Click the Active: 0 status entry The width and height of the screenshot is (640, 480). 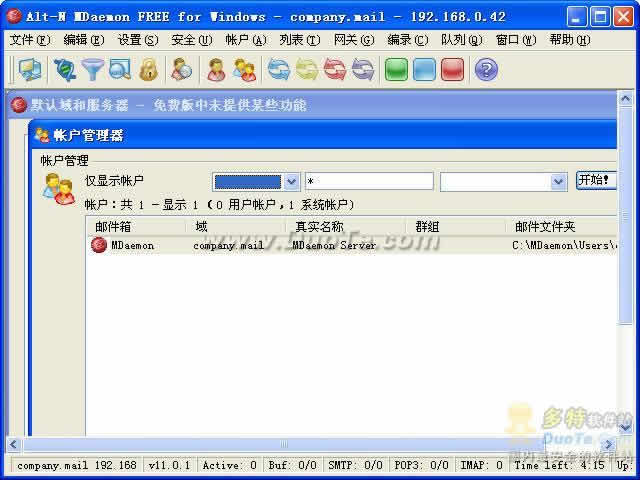(229, 465)
